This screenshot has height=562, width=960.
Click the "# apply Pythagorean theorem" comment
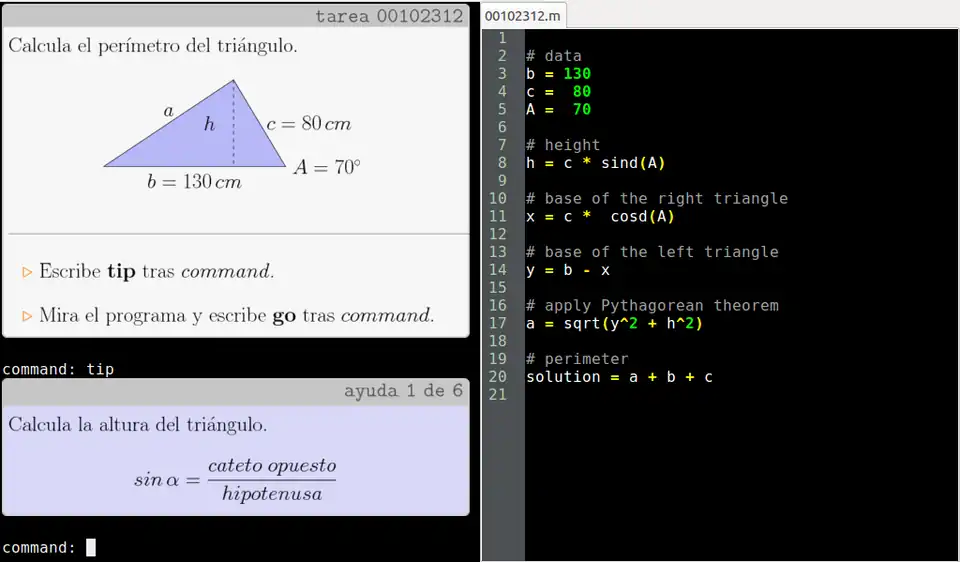click(x=652, y=305)
